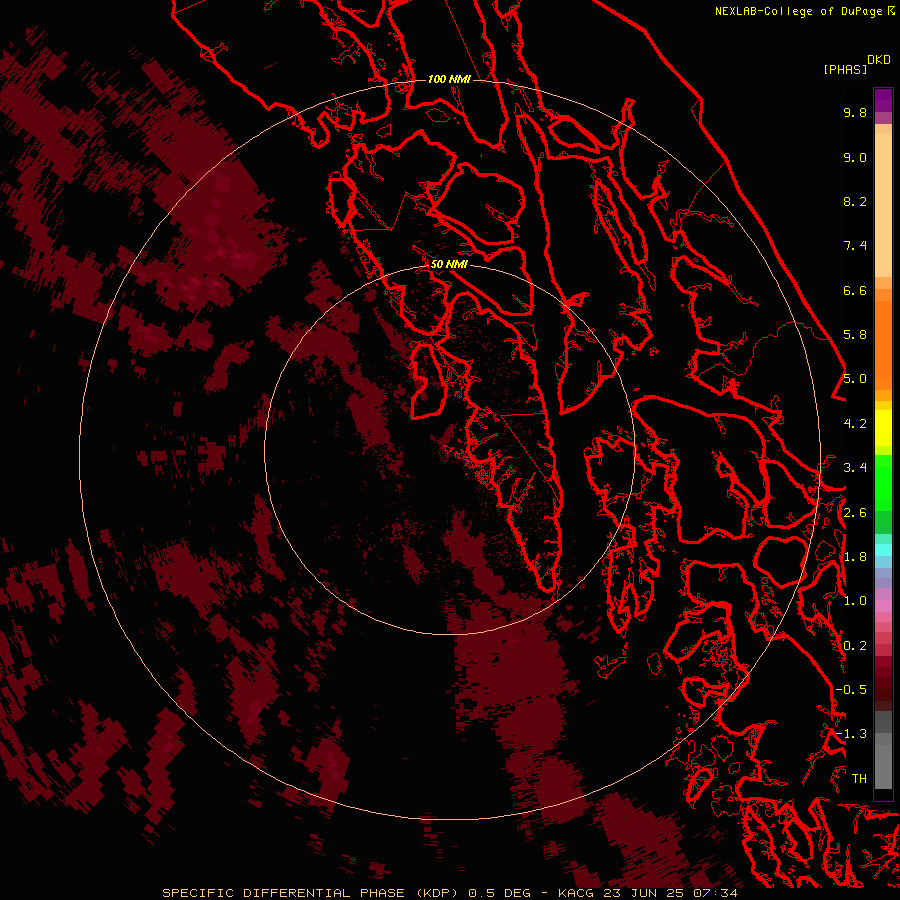Click the 7.4 value on color scale

(855, 246)
